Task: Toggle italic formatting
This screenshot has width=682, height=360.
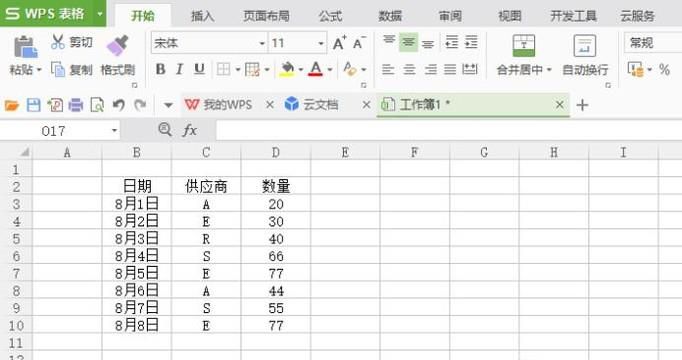Action: 179,69
